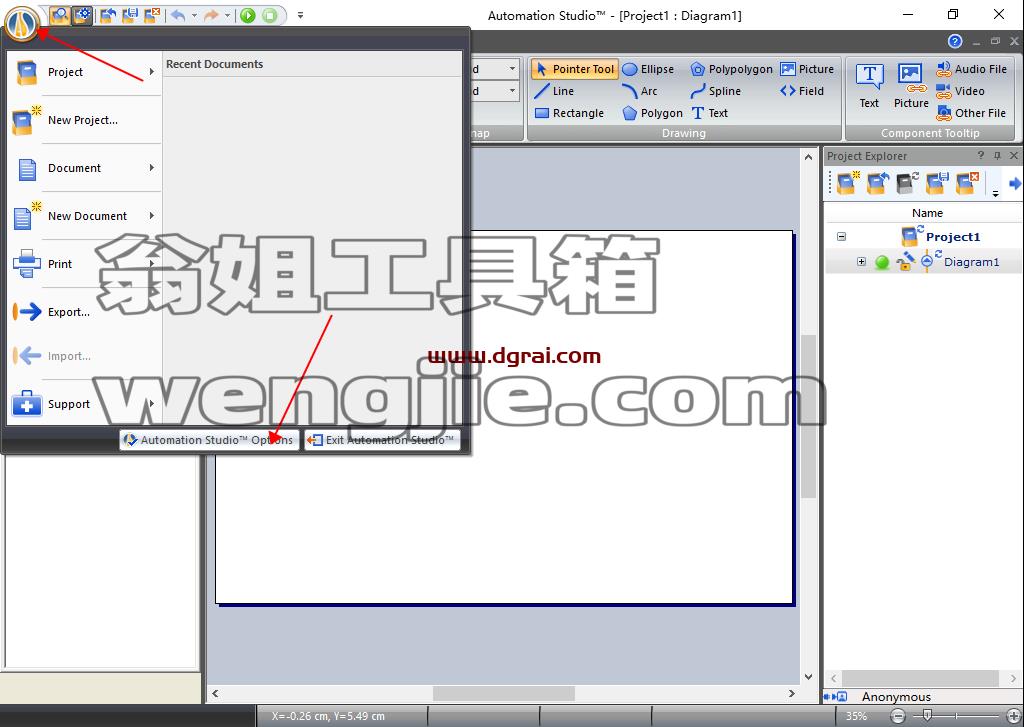Image resolution: width=1024 pixels, height=727 pixels.
Task: Click Video in Component Tooltip group
Action: pos(960,91)
